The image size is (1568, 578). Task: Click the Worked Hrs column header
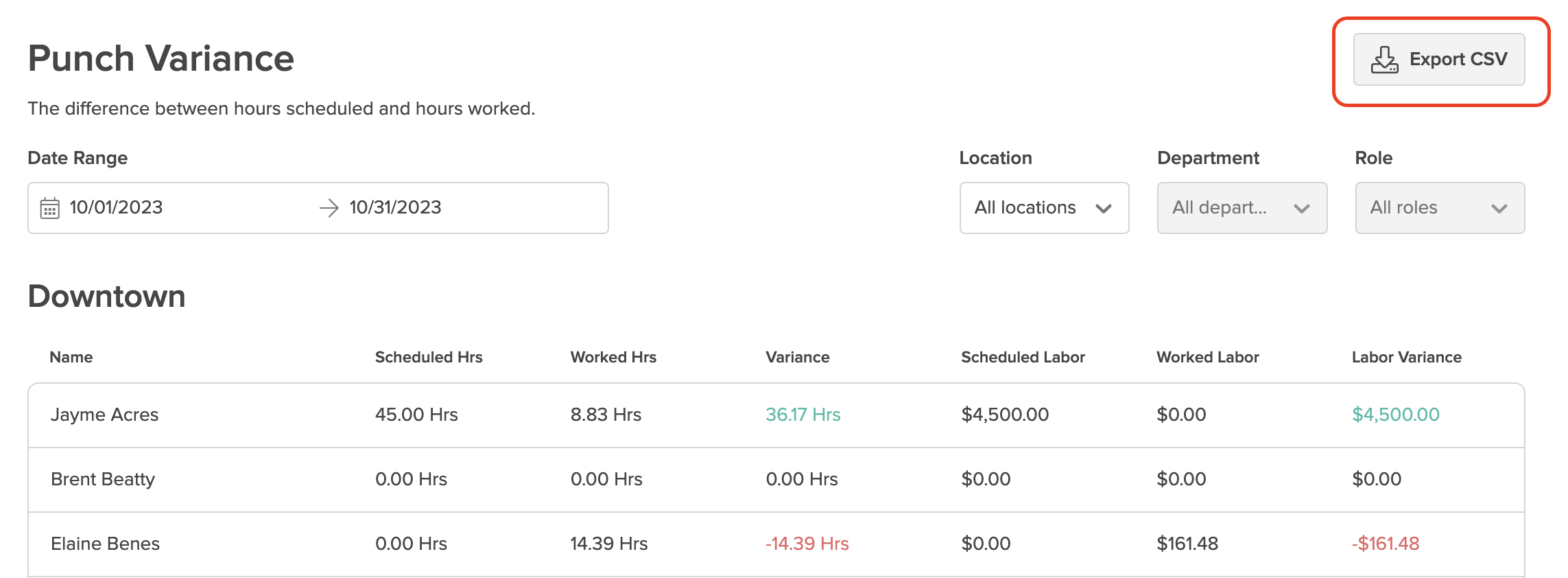613,357
